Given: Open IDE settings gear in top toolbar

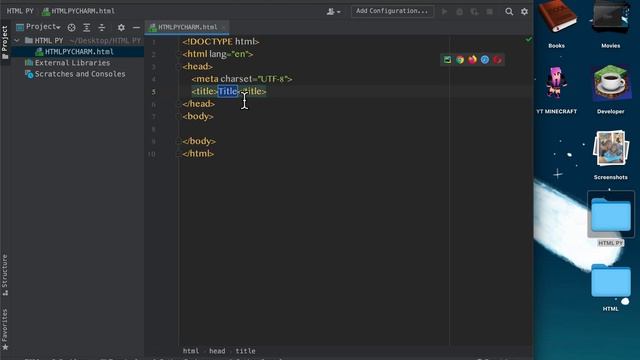Looking at the screenshot, I should (524, 11).
